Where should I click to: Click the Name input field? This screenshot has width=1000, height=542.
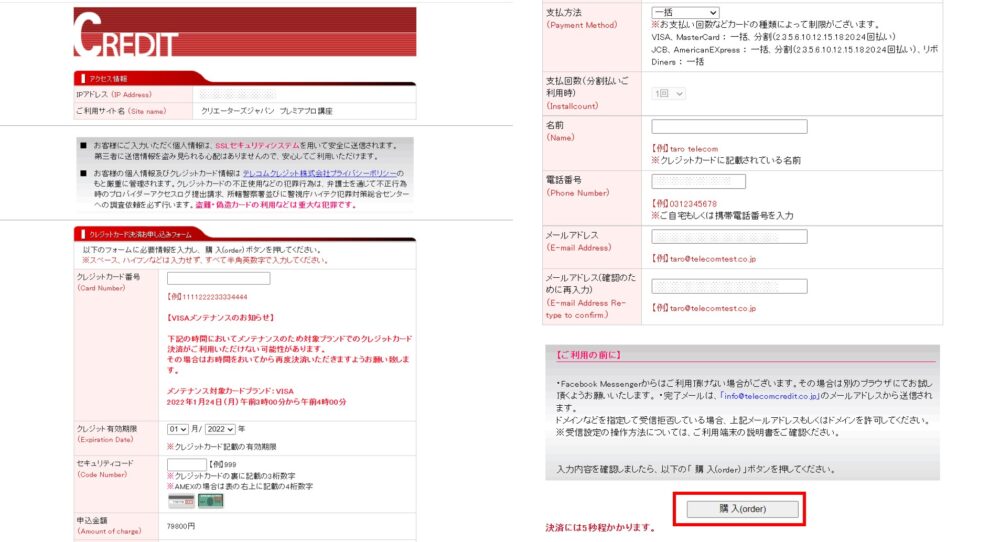click(729, 126)
